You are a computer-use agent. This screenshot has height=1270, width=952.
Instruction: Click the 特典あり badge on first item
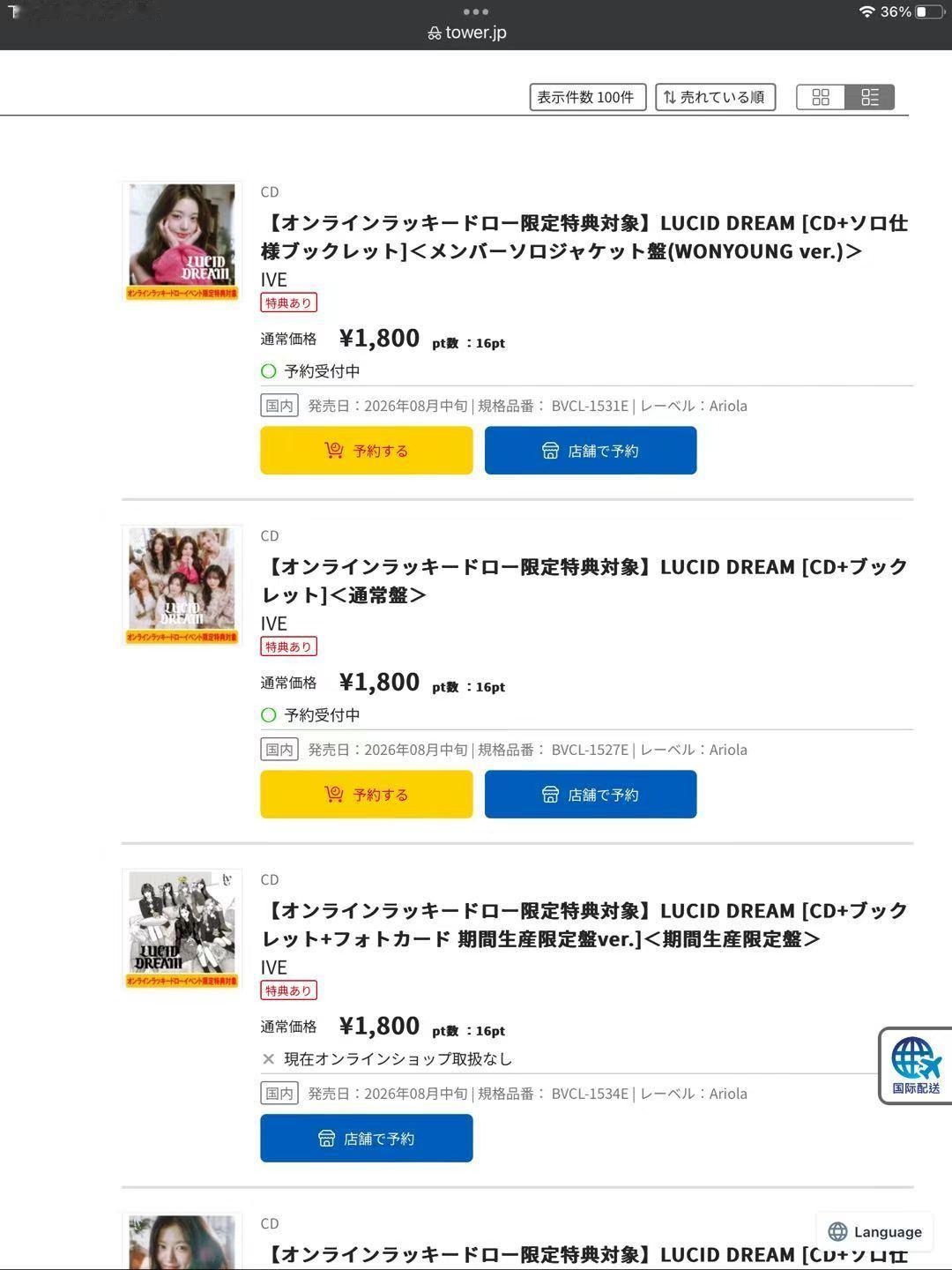(x=289, y=303)
